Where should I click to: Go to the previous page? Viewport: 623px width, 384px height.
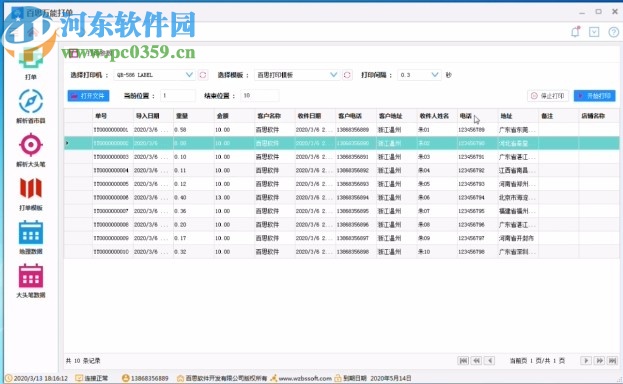490,361
